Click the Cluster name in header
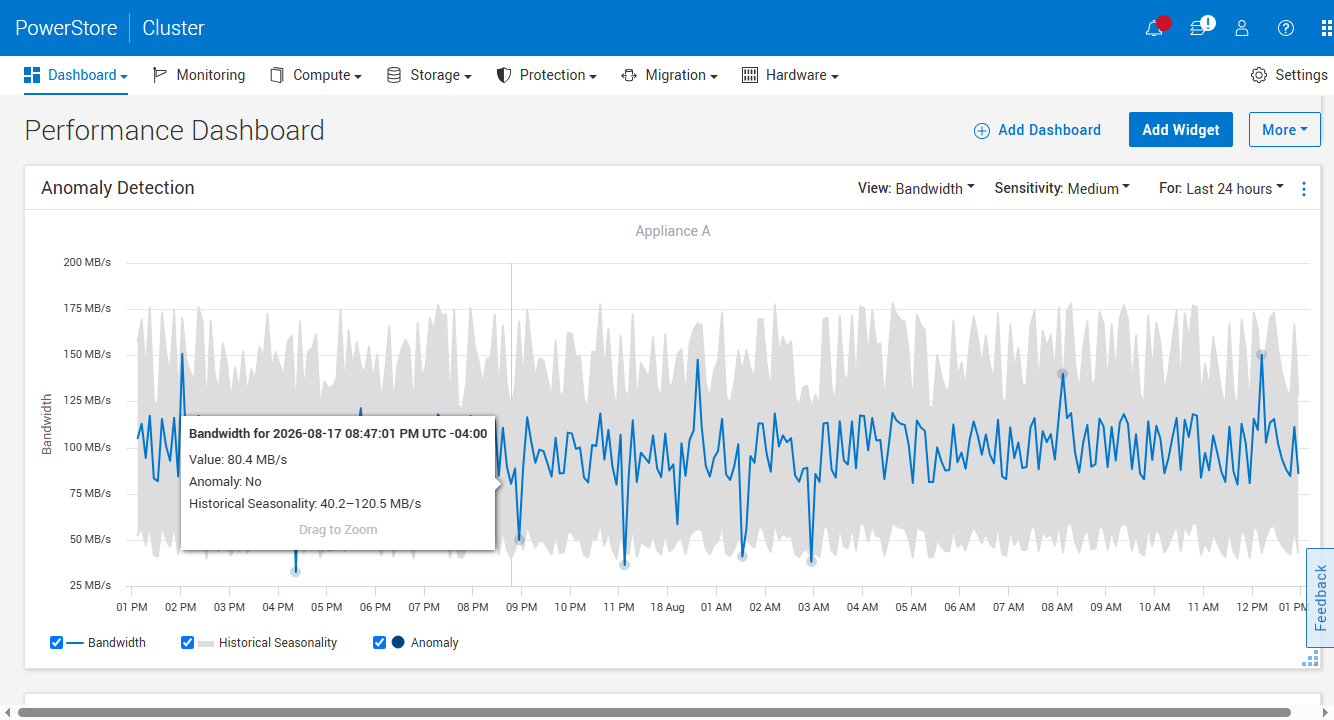The image size is (1334, 720). [174, 28]
